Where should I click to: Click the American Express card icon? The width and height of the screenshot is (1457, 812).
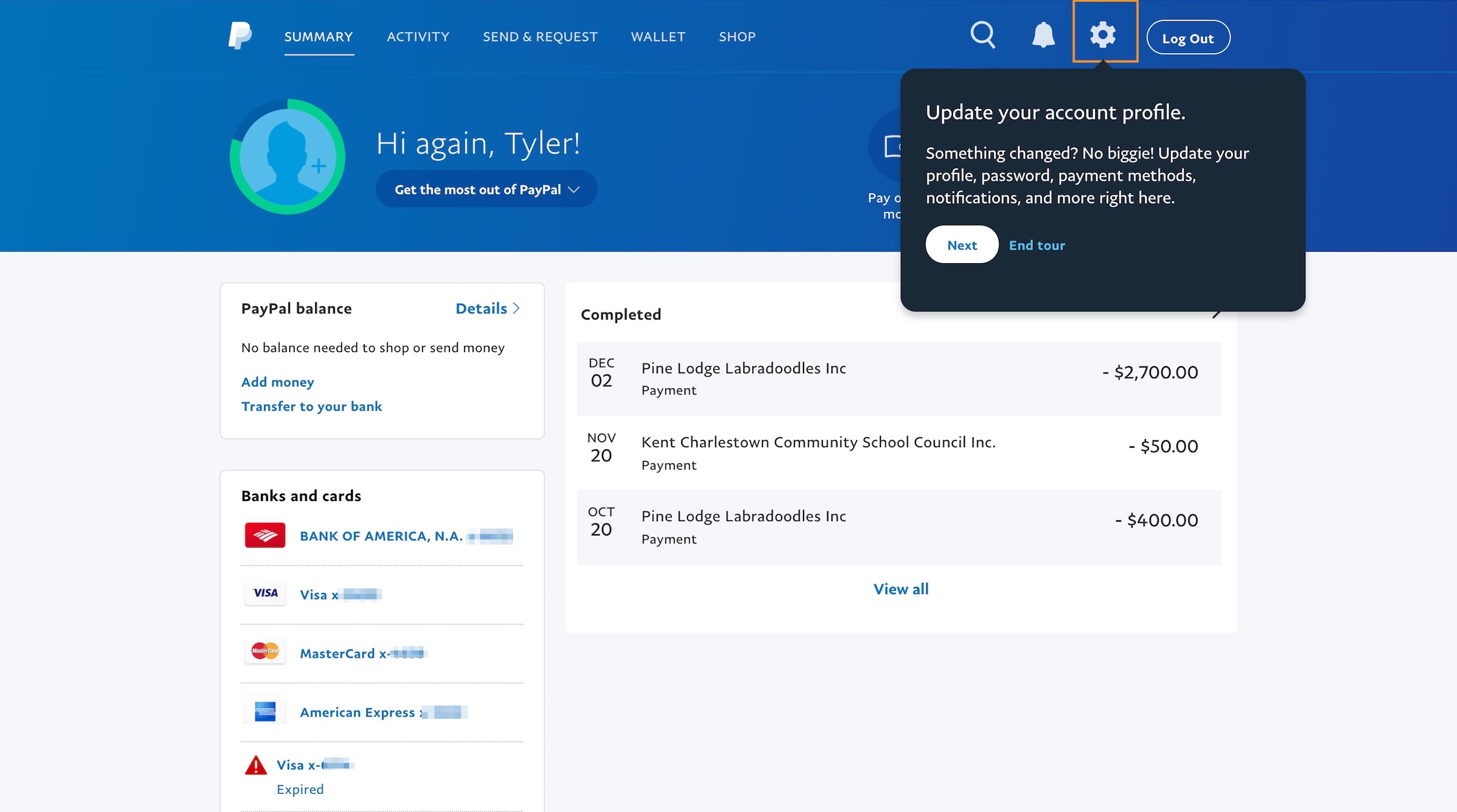pos(265,712)
